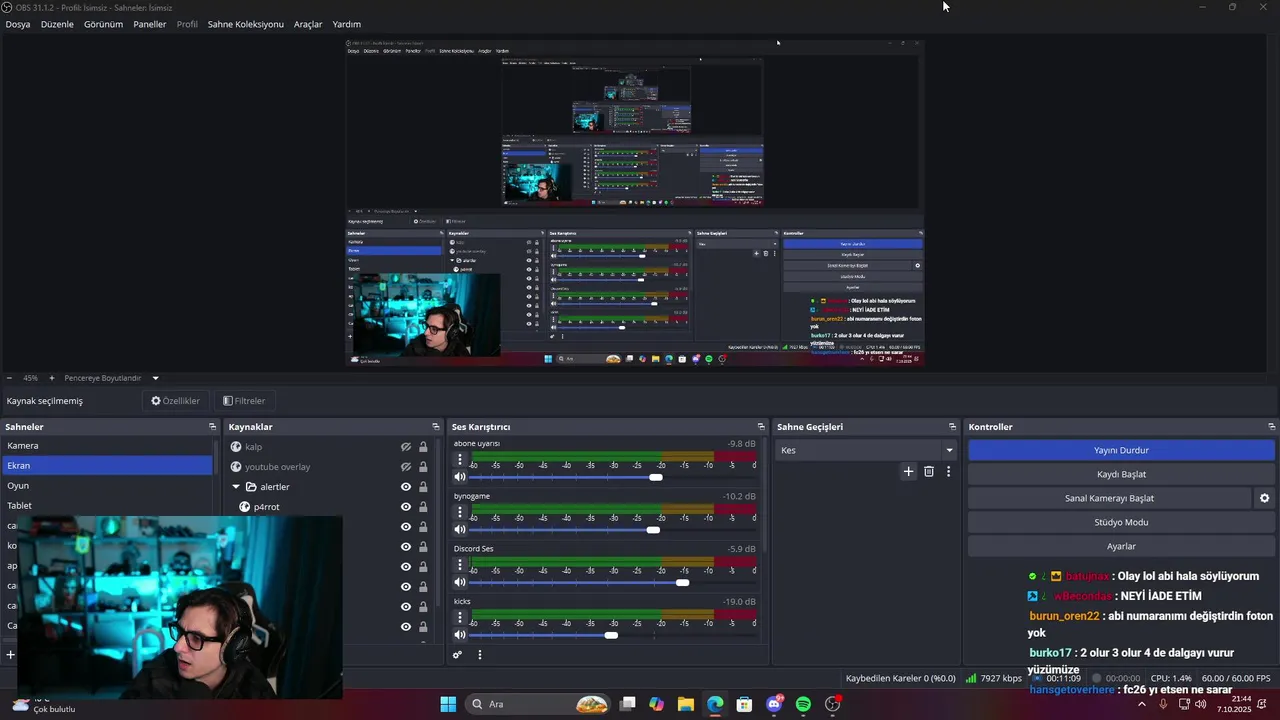
Task: Zoom in the preview
Action: 52,378
